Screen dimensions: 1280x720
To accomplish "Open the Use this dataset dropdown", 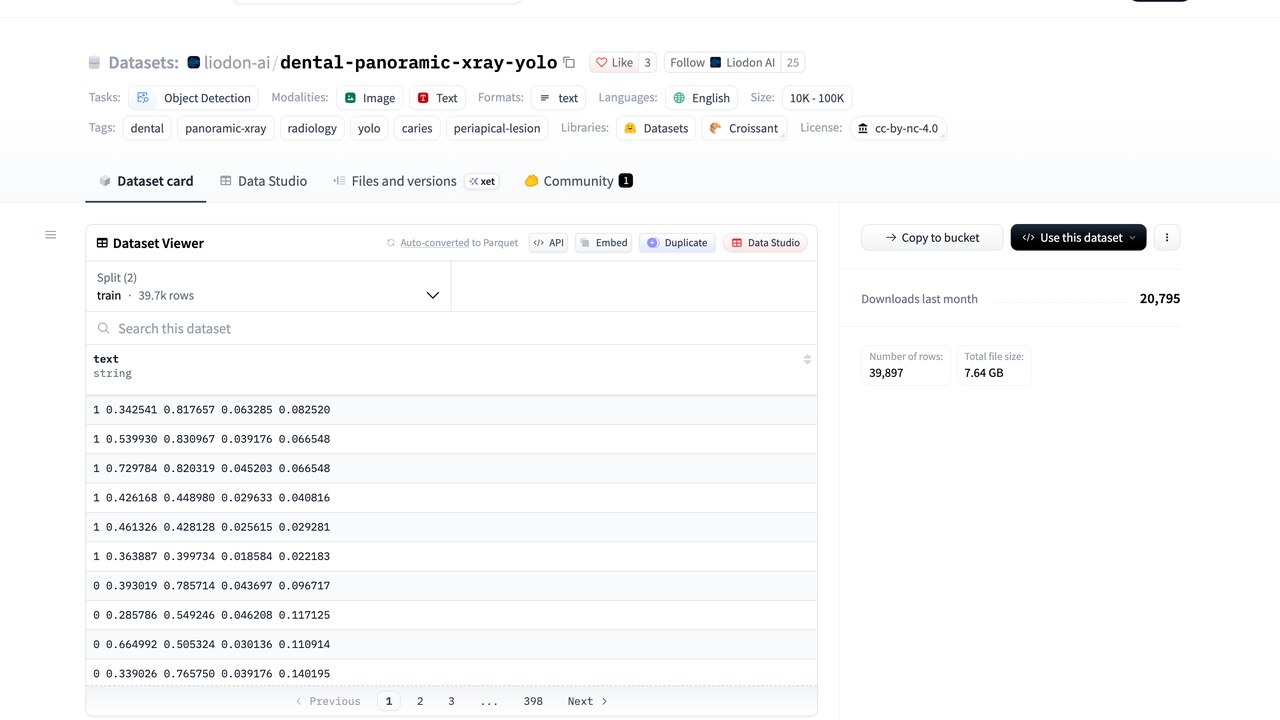I will 1078,238.
